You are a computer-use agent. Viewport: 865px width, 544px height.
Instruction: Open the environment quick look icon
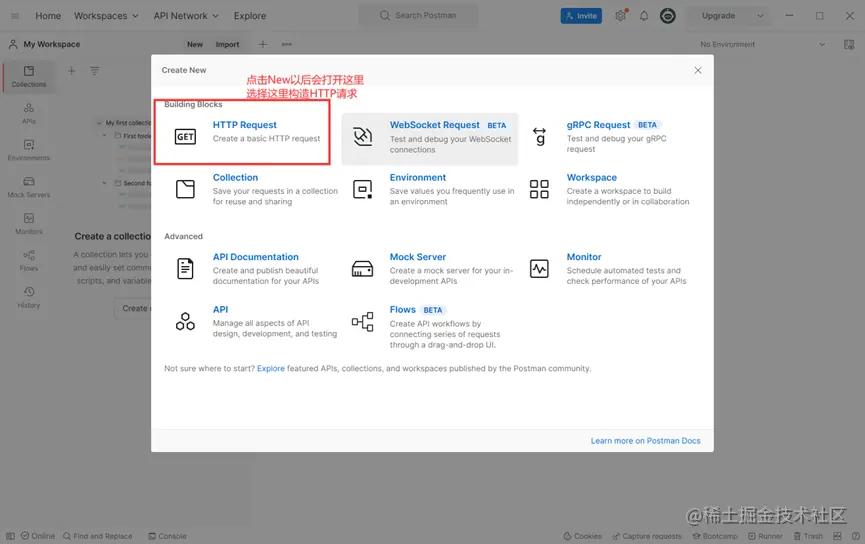[849, 44]
